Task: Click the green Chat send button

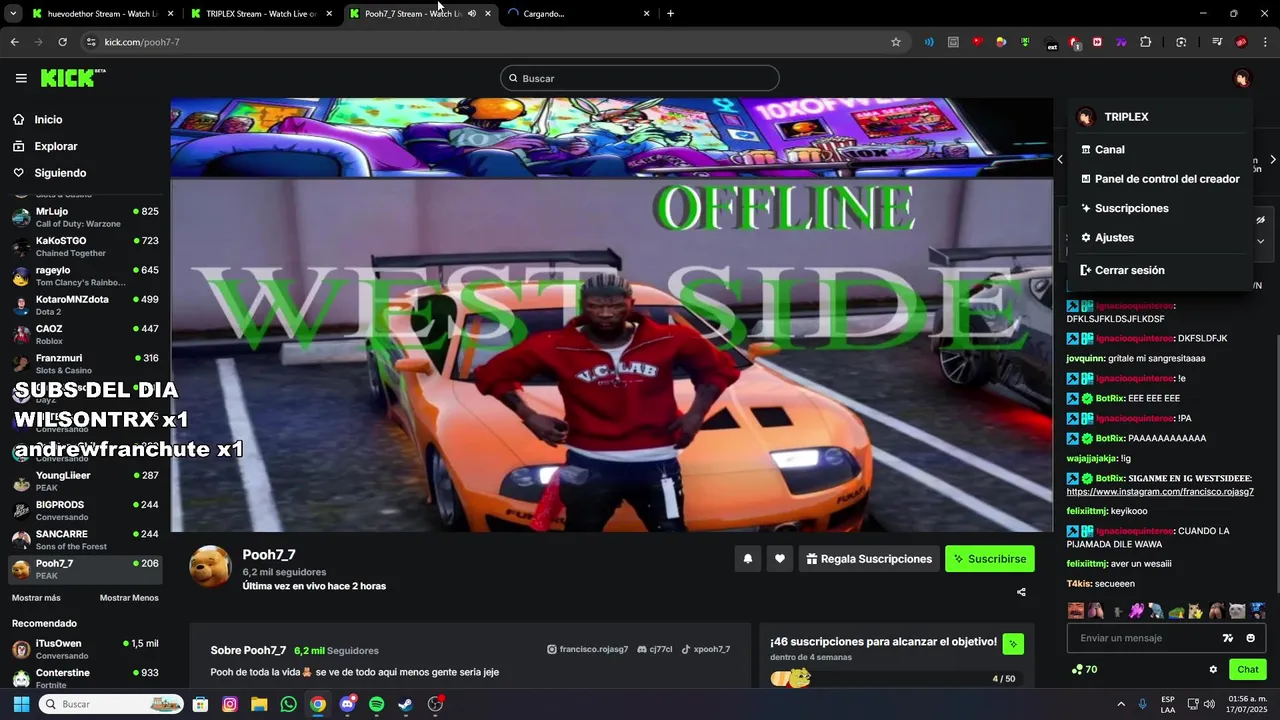Action: 1248,670
